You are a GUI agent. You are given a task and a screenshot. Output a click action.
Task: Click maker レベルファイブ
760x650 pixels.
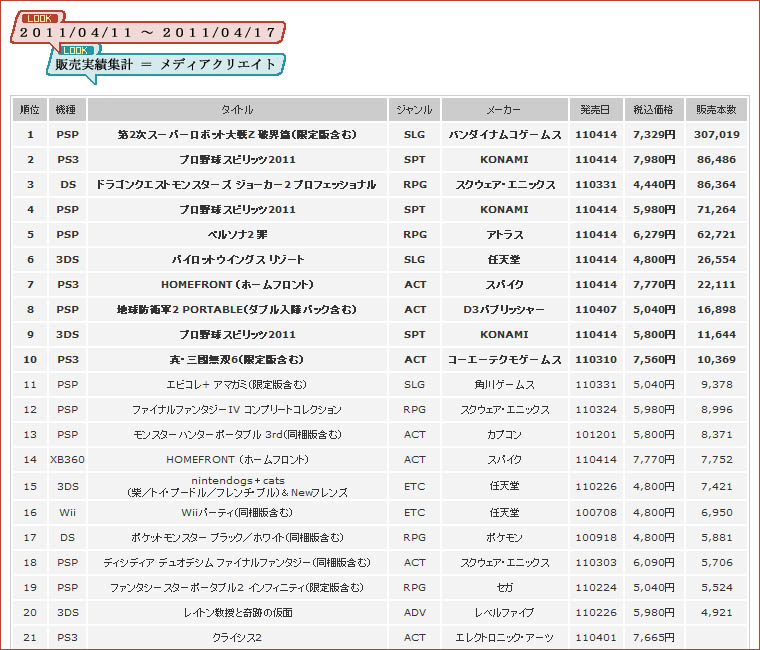[x=504, y=613]
